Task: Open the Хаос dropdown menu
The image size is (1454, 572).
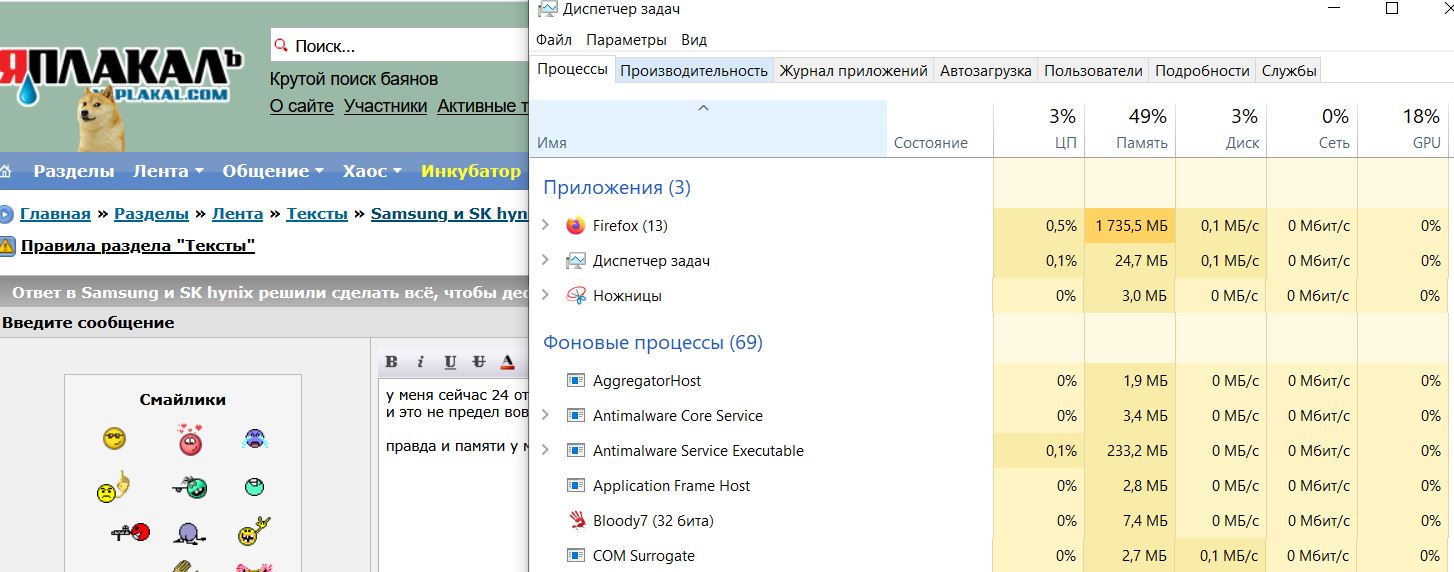Action: [x=372, y=171]
